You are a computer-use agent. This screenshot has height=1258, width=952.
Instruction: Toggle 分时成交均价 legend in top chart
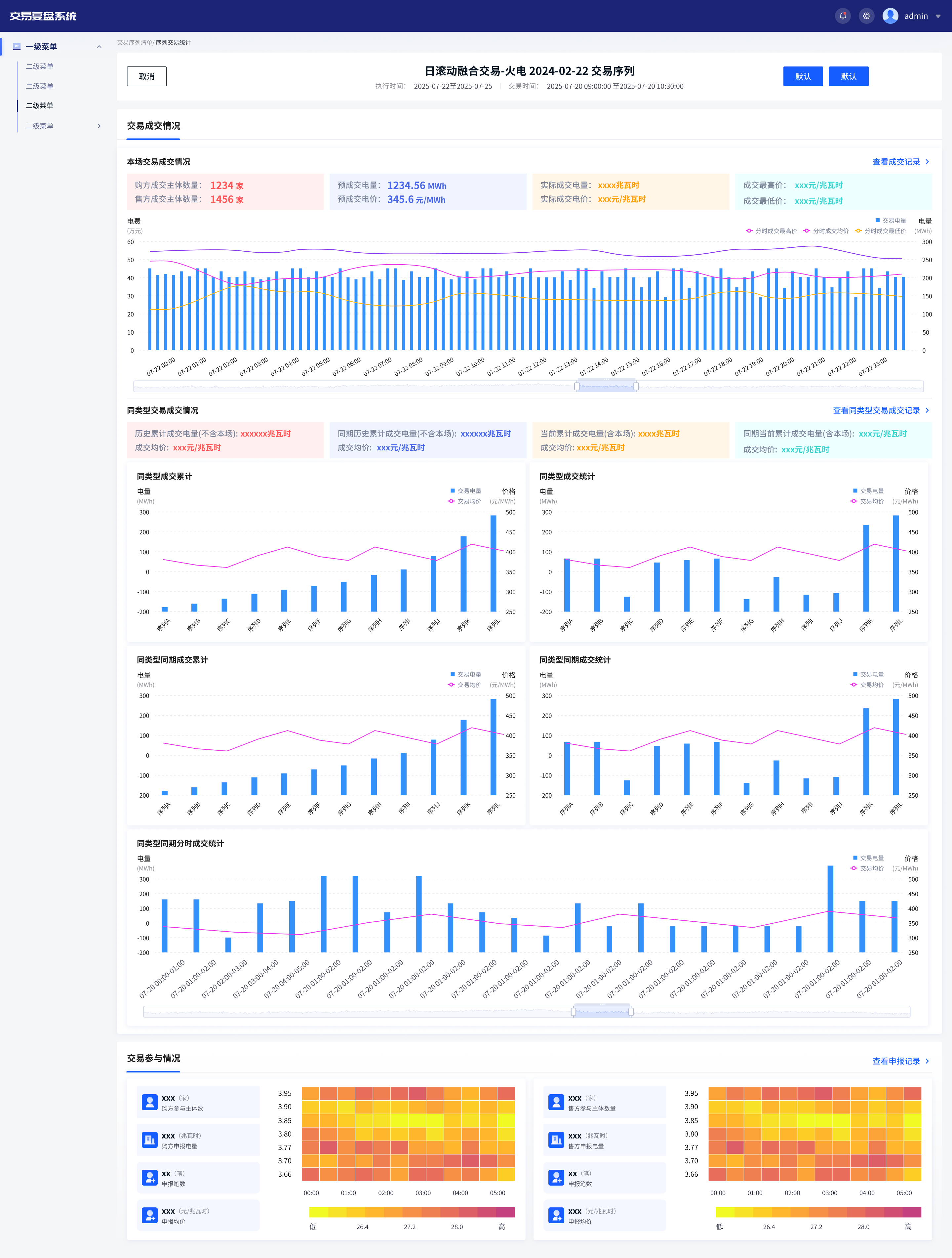coord(826,231)
